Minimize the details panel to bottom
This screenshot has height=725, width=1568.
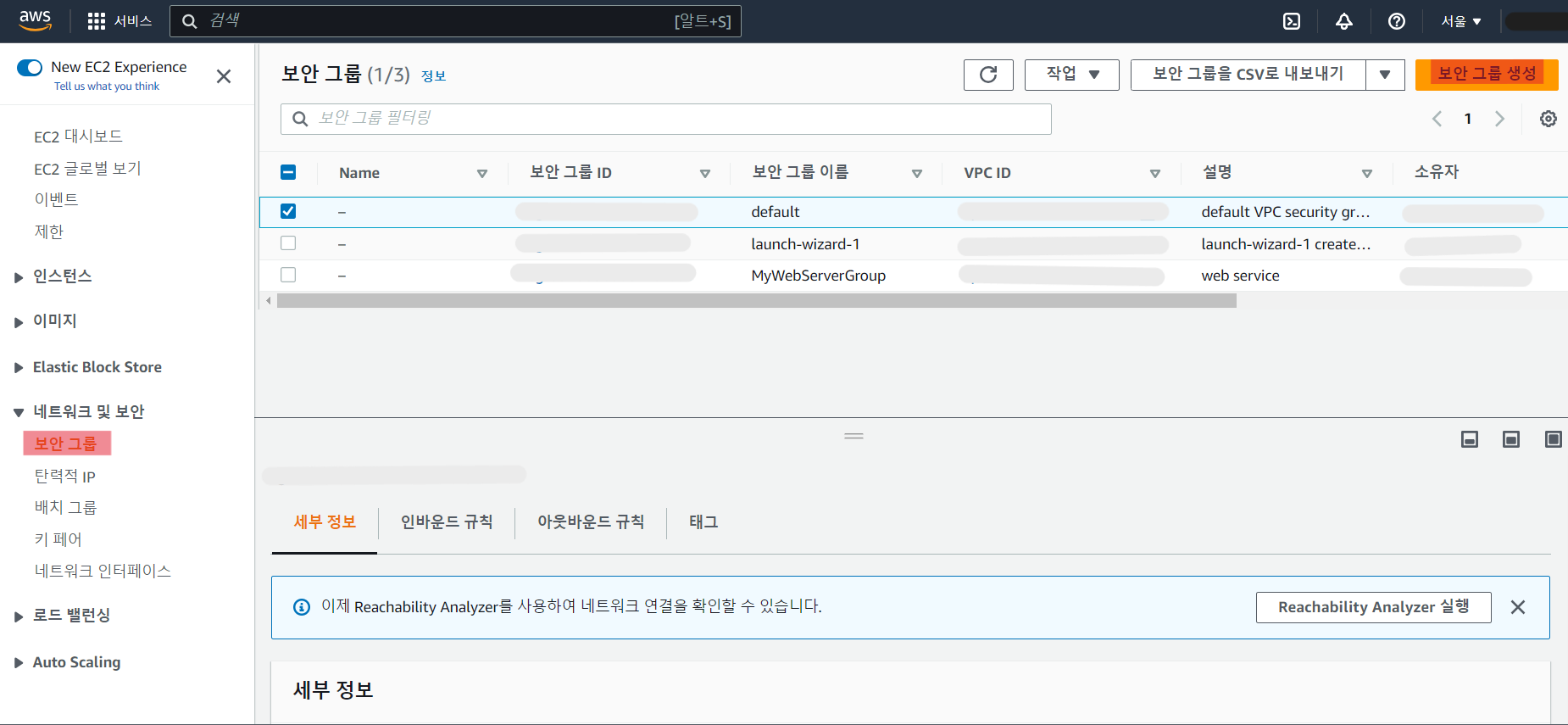[1470, 439]
